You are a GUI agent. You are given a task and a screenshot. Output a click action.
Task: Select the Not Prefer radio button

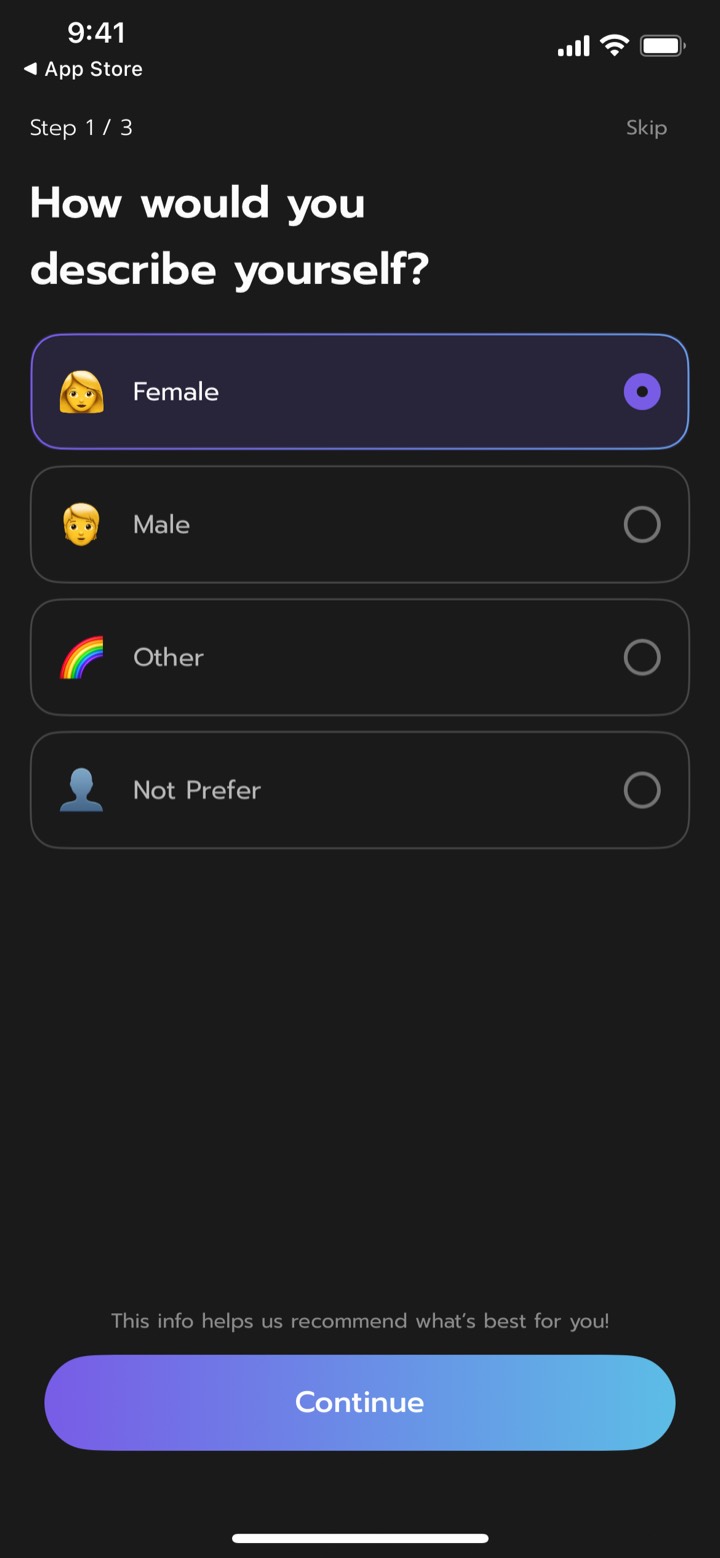642,790
